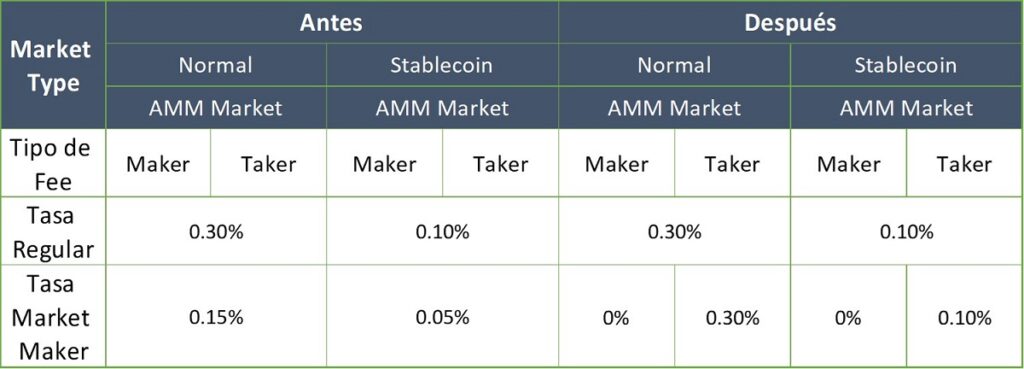Image resolution: width=1024 pixels, height=369 pixels.
Task: Click the Market Type header cell
Action: click(53, 65)
